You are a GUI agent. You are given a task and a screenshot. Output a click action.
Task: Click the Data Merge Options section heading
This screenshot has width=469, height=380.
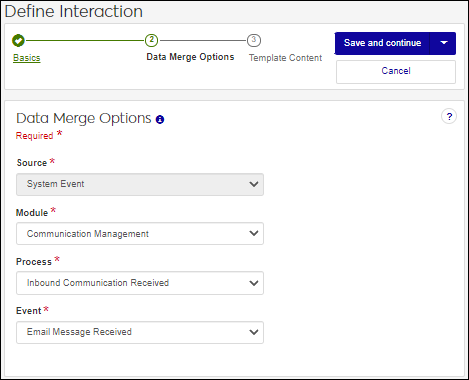pos(84,118)
